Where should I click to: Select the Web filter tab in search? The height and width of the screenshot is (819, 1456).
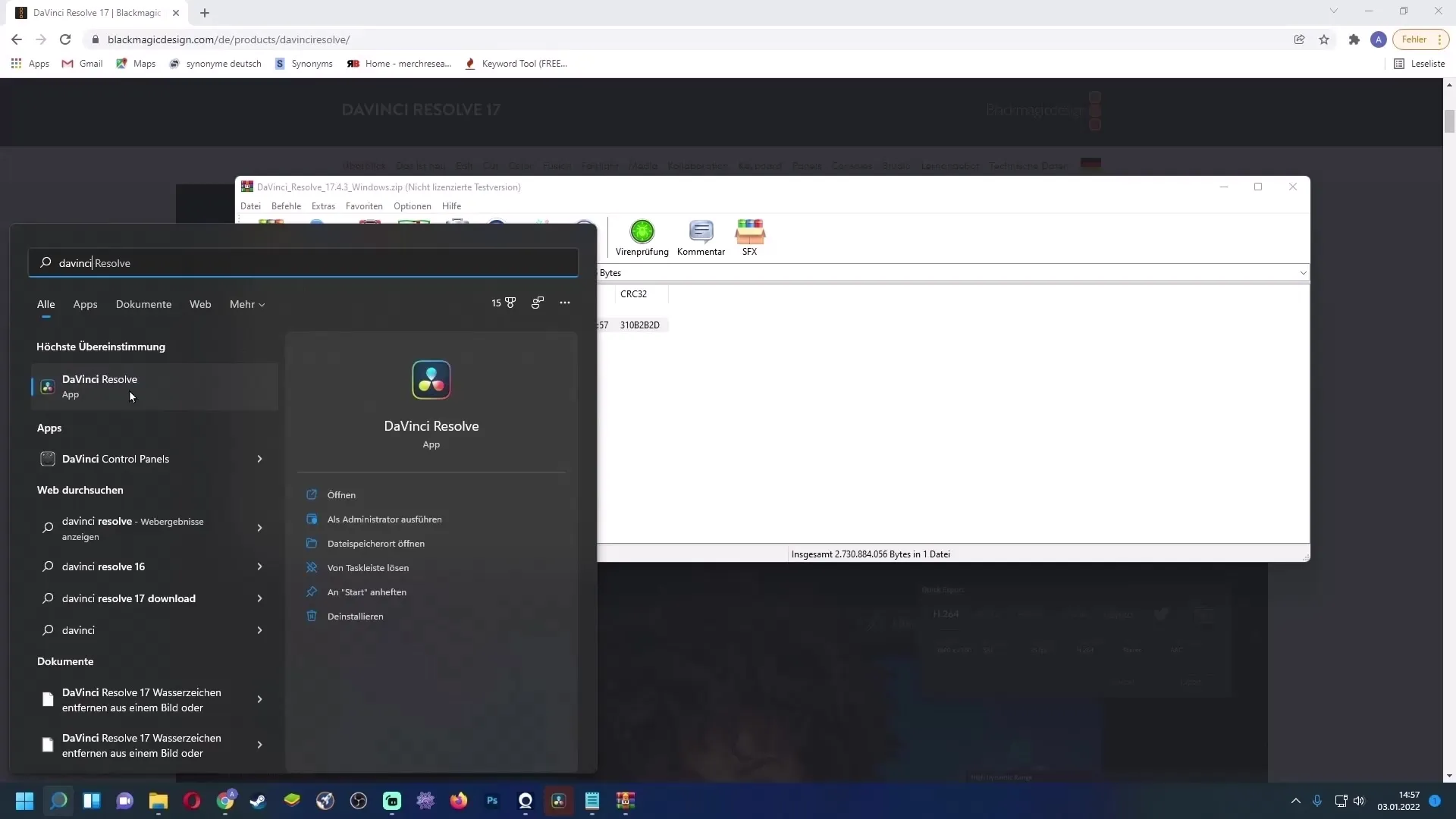(200, 304)
